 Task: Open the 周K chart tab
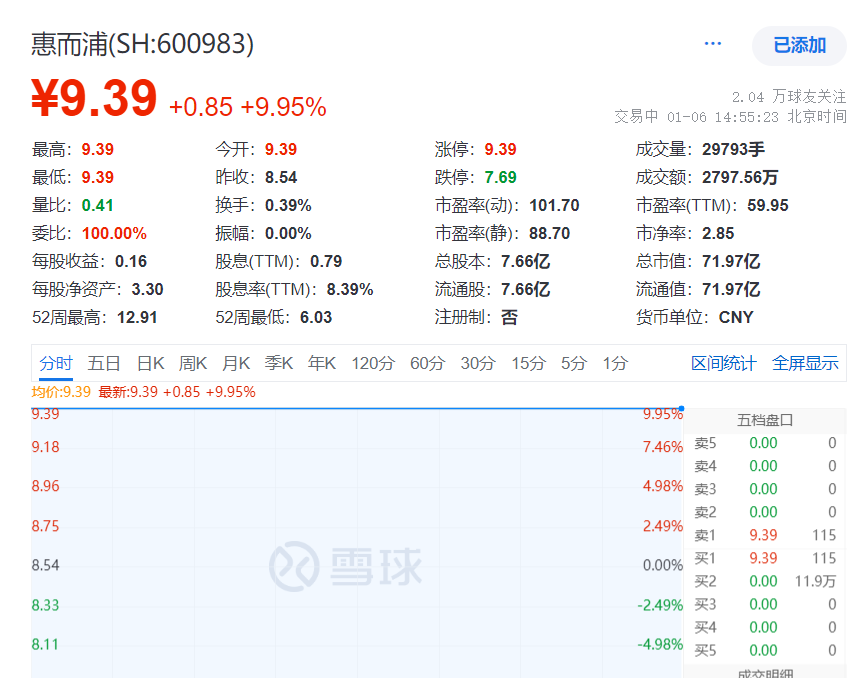pyautogui.click(x=193, y=363)
